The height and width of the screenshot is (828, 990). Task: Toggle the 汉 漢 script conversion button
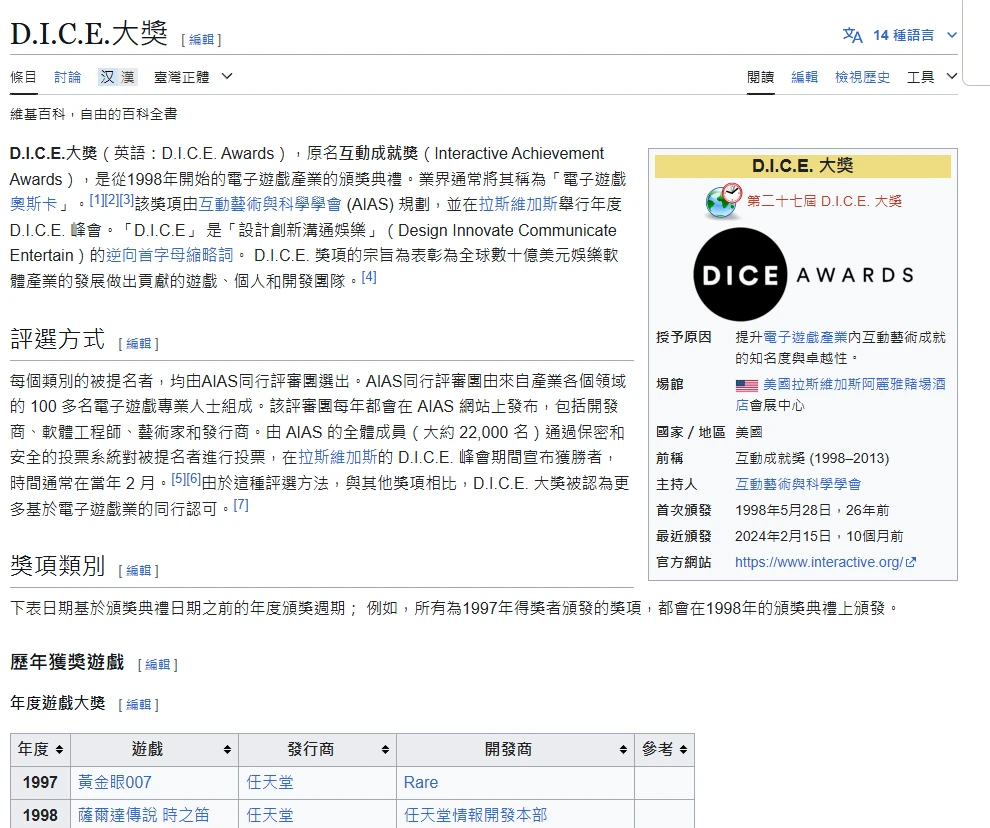[x=117, y=77]
